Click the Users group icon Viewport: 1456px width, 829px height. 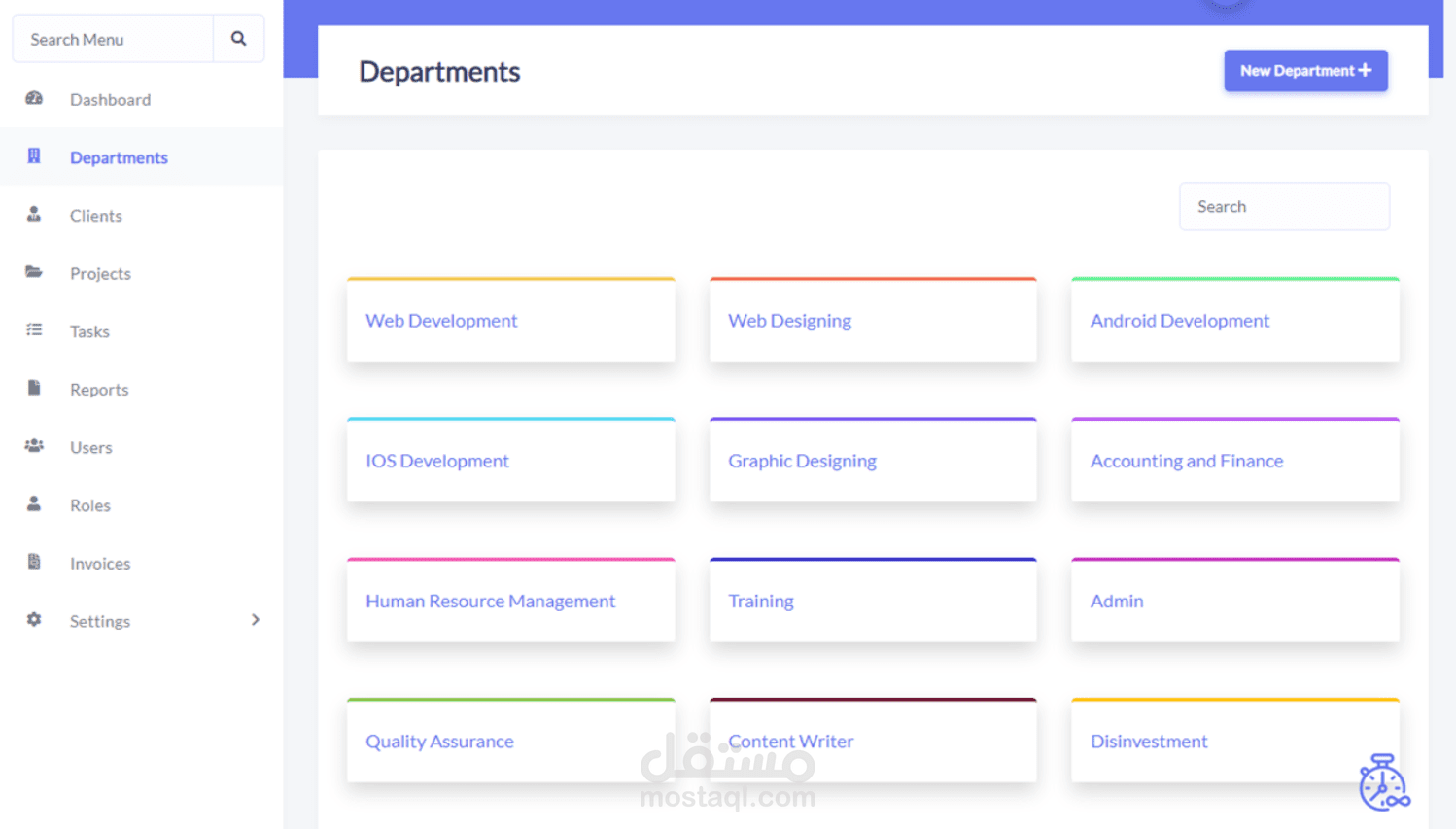[34, 446]
